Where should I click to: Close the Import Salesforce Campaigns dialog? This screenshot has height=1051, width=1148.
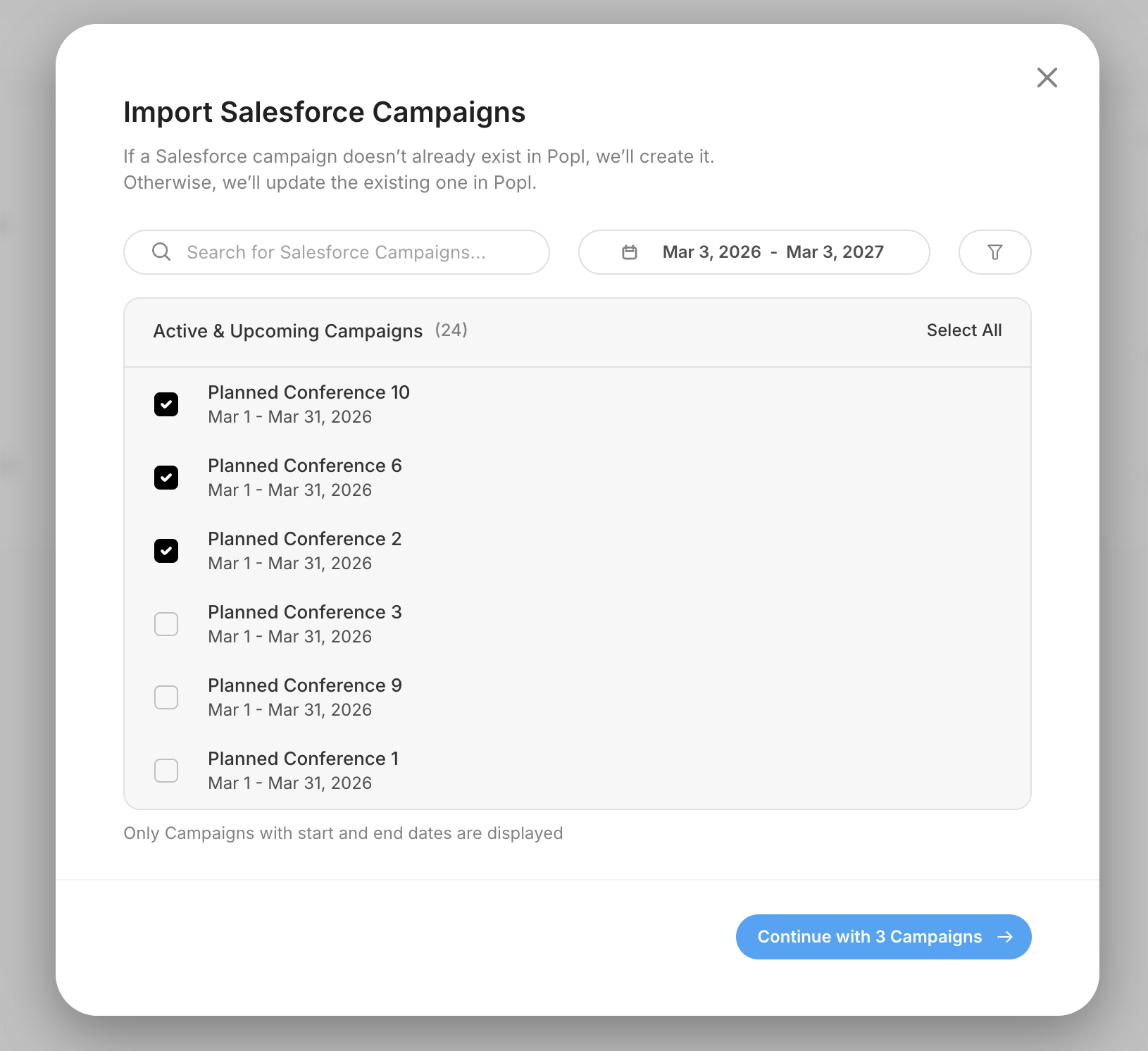point(1047,77)
